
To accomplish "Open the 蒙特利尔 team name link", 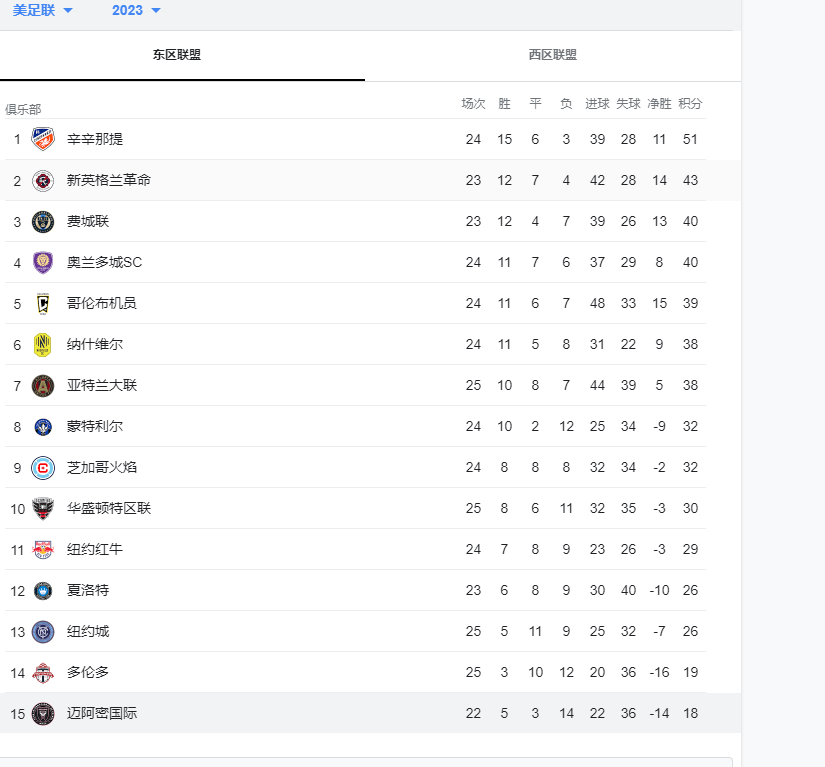I will click(x=95, y=426).
